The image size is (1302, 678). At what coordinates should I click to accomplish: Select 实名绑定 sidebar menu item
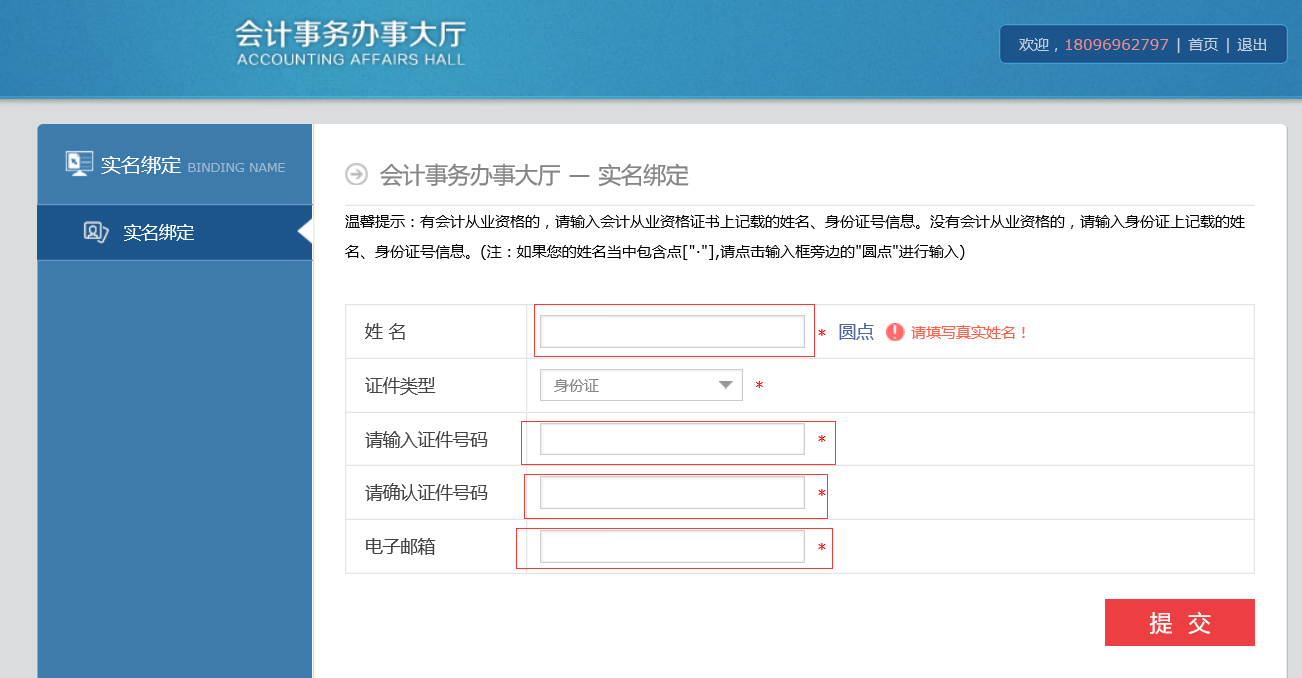coord(175,233)
